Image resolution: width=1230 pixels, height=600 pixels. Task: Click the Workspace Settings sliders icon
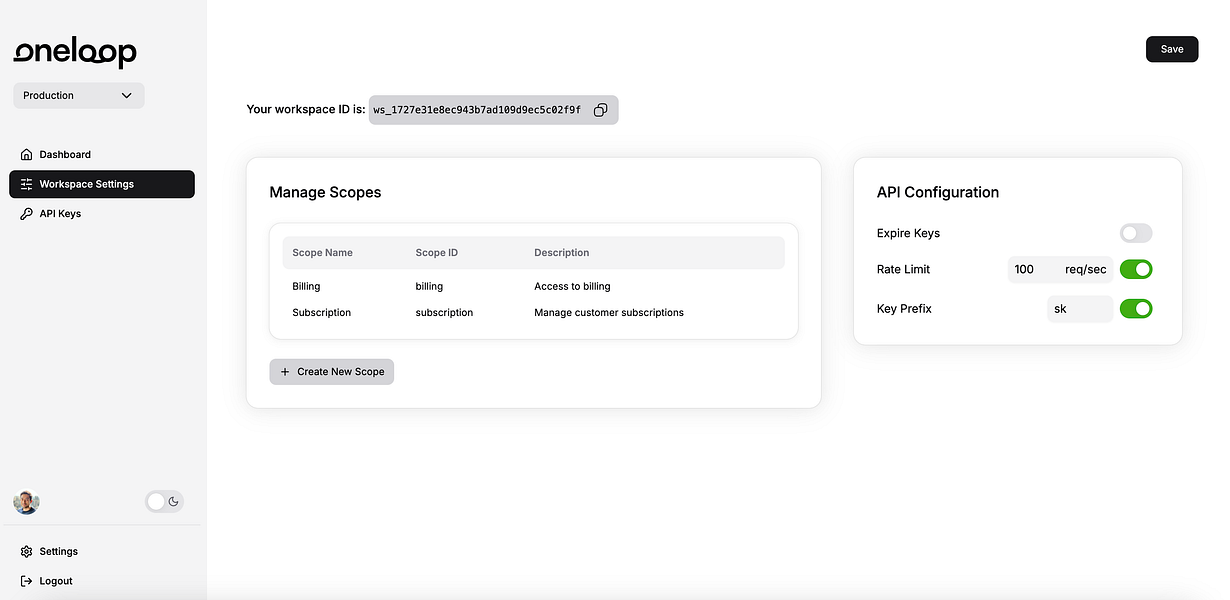(x=27, y=184)
